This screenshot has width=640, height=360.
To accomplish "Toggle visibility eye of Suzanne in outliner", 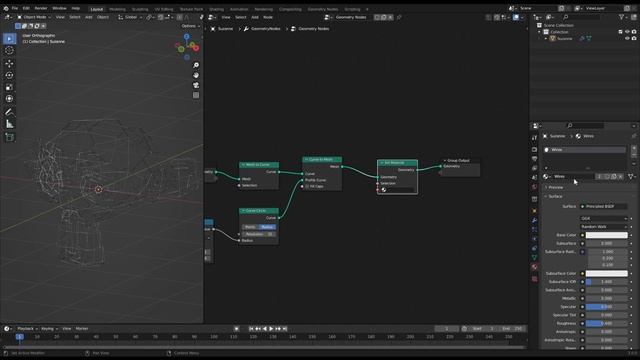I will pyautogui.click(x=627, y=38).
